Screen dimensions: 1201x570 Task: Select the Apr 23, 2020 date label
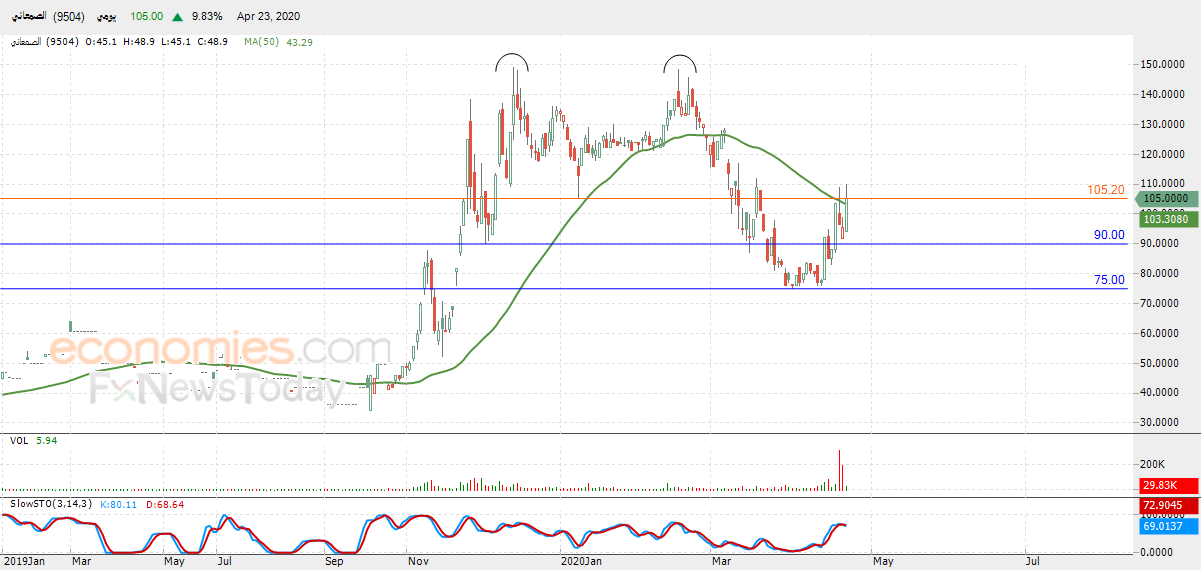pyautogui.click(x=267, y=17)
